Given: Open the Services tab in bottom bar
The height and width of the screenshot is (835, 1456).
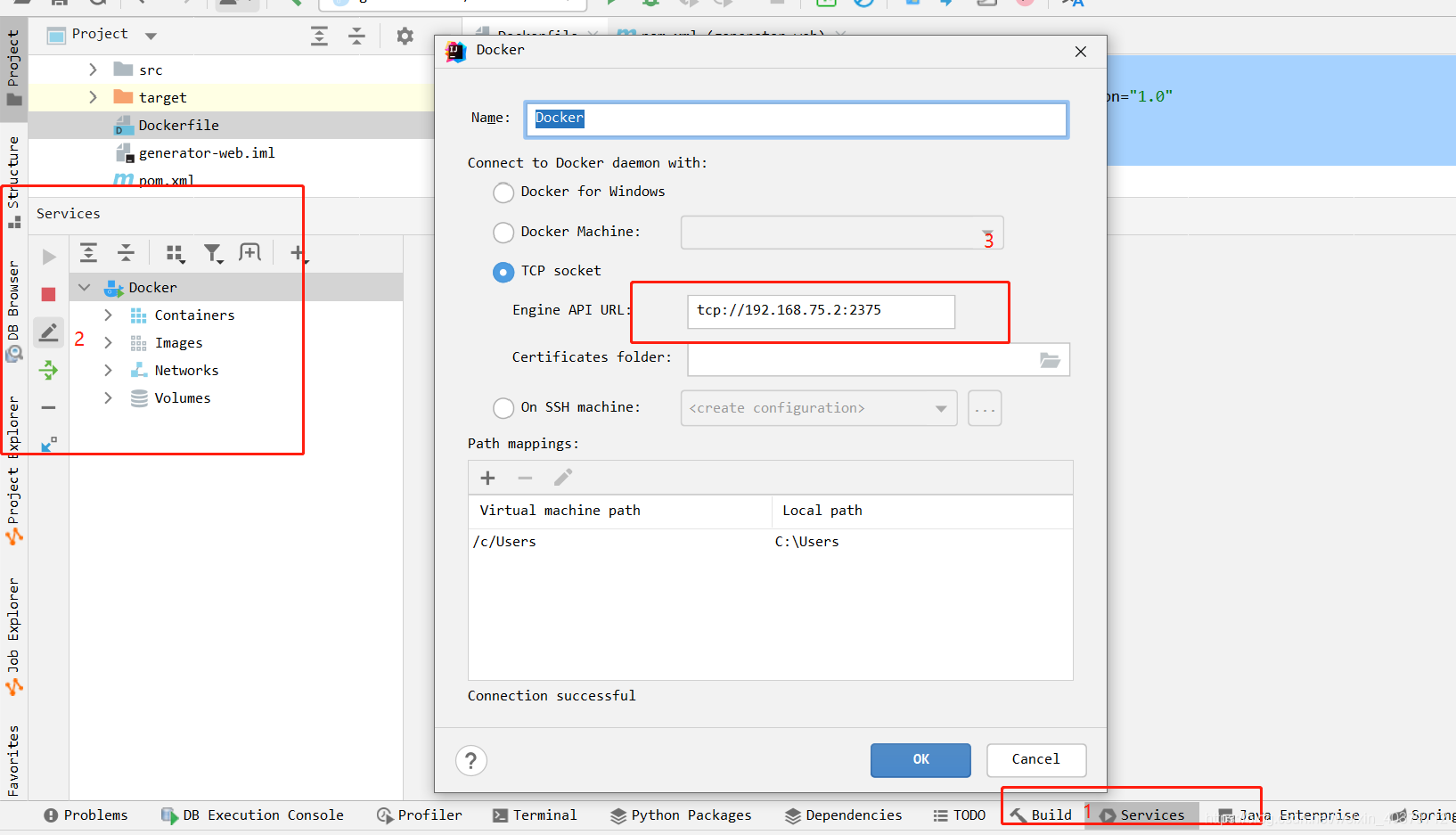Looking at the screenshot, I should coord(1142,815).
